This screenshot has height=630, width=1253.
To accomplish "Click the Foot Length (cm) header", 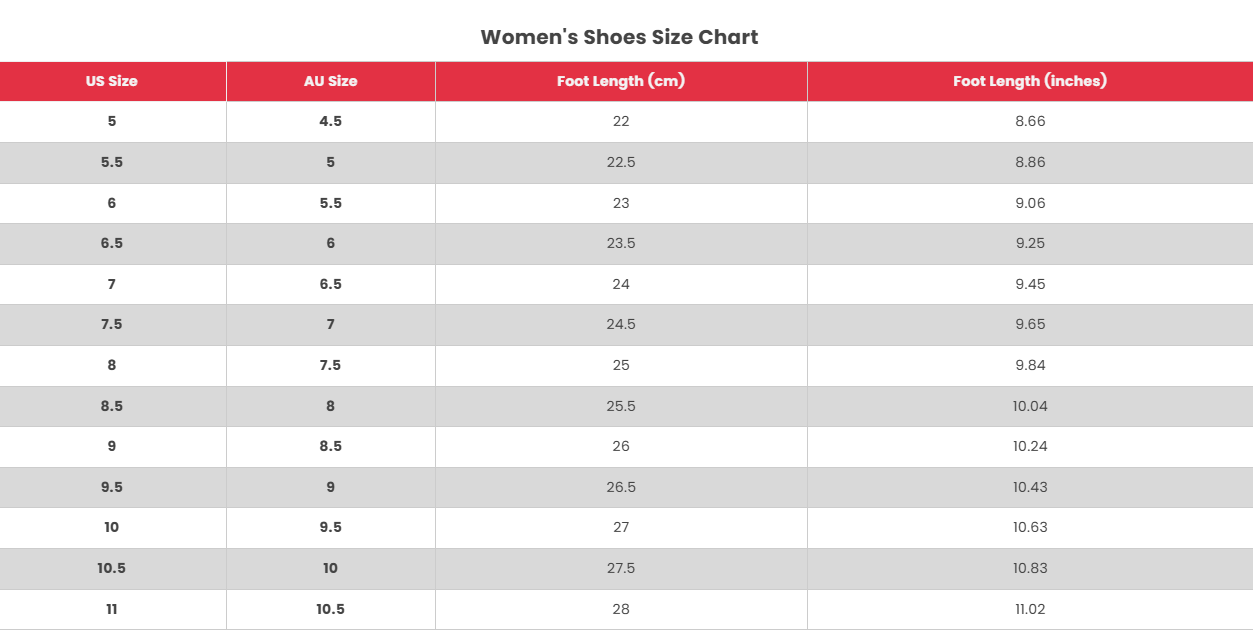I will [621, 81].
